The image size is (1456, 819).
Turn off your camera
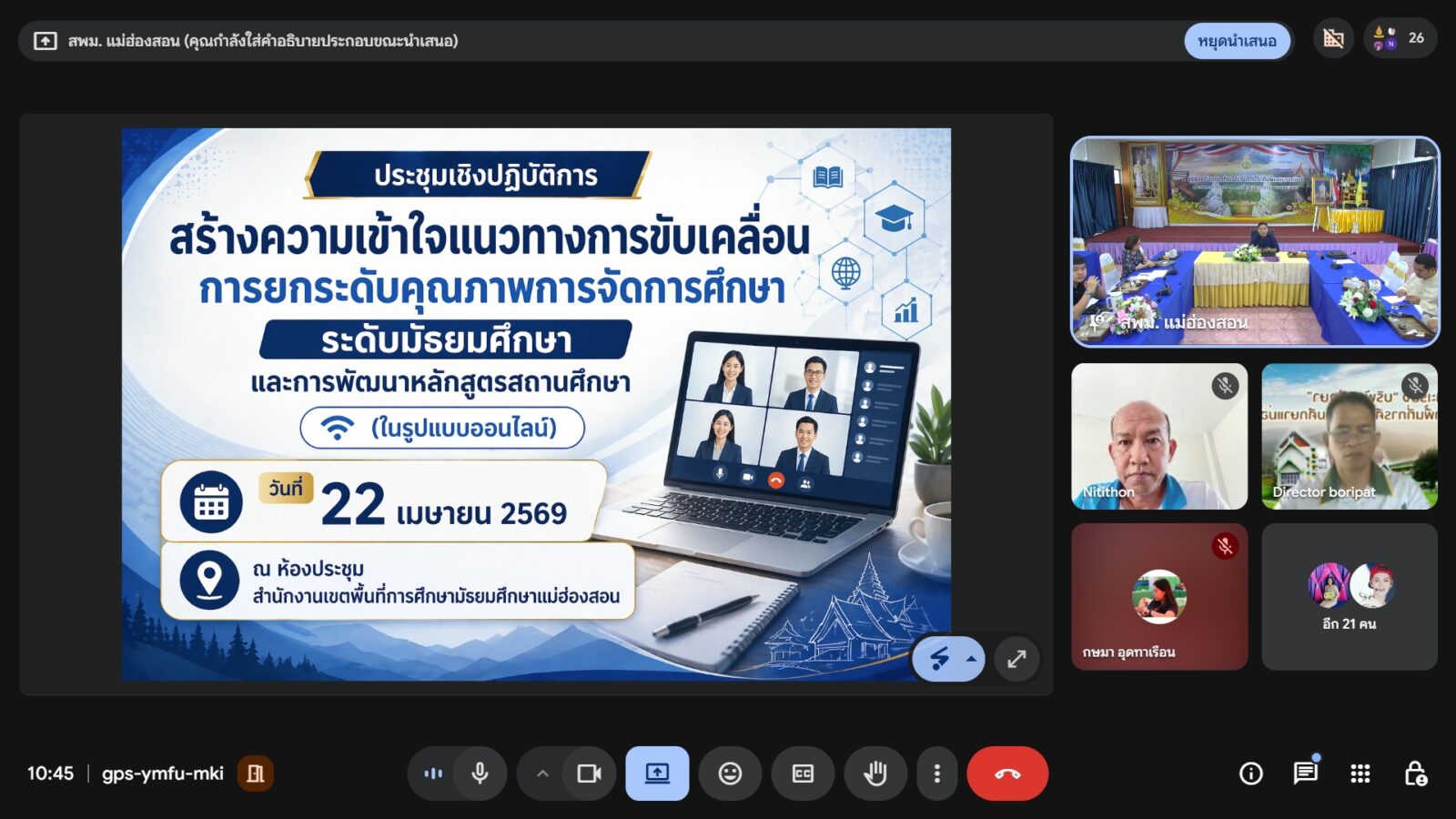point(590,773)
